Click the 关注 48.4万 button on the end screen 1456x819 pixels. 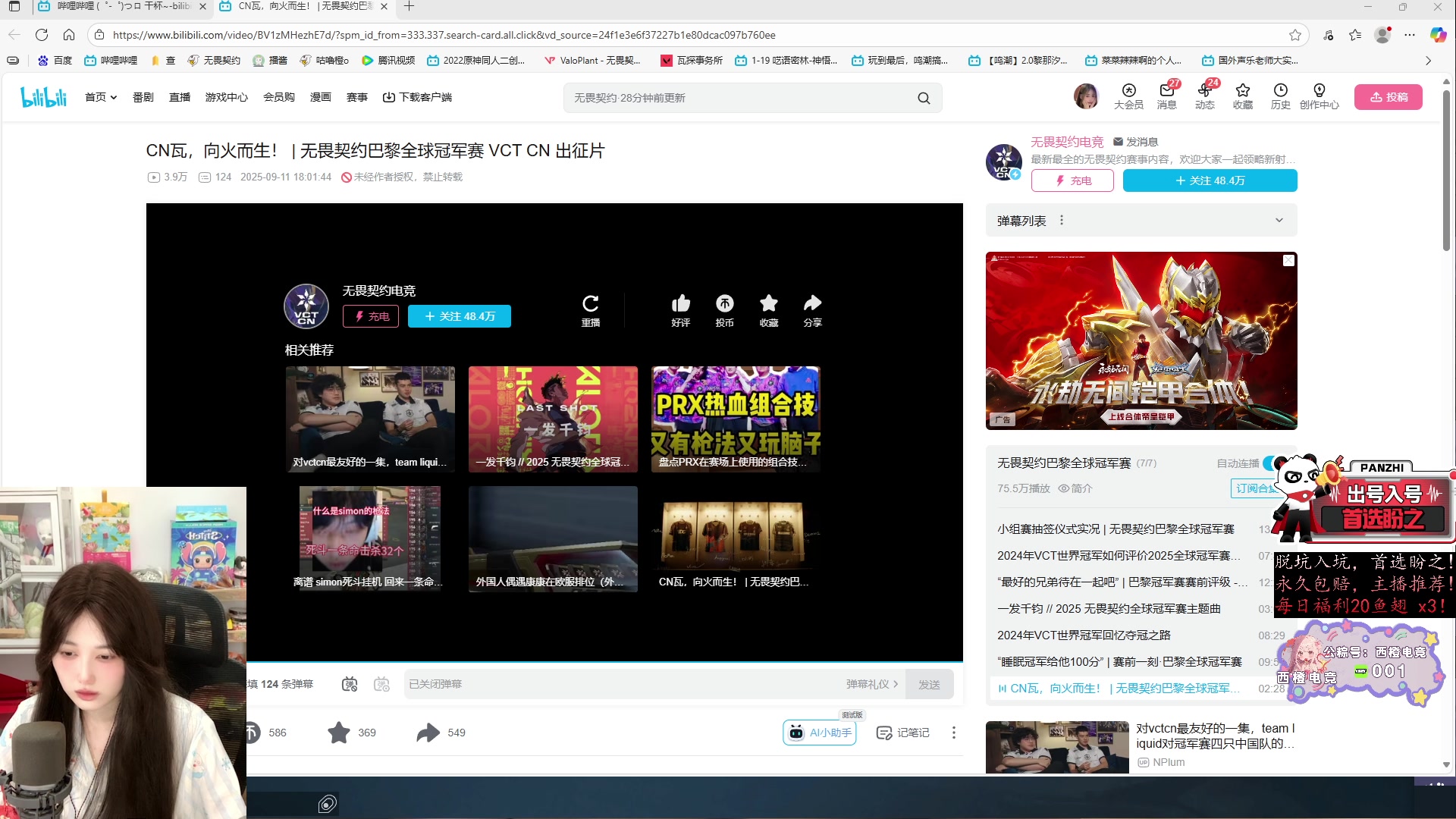pos(460,316)
